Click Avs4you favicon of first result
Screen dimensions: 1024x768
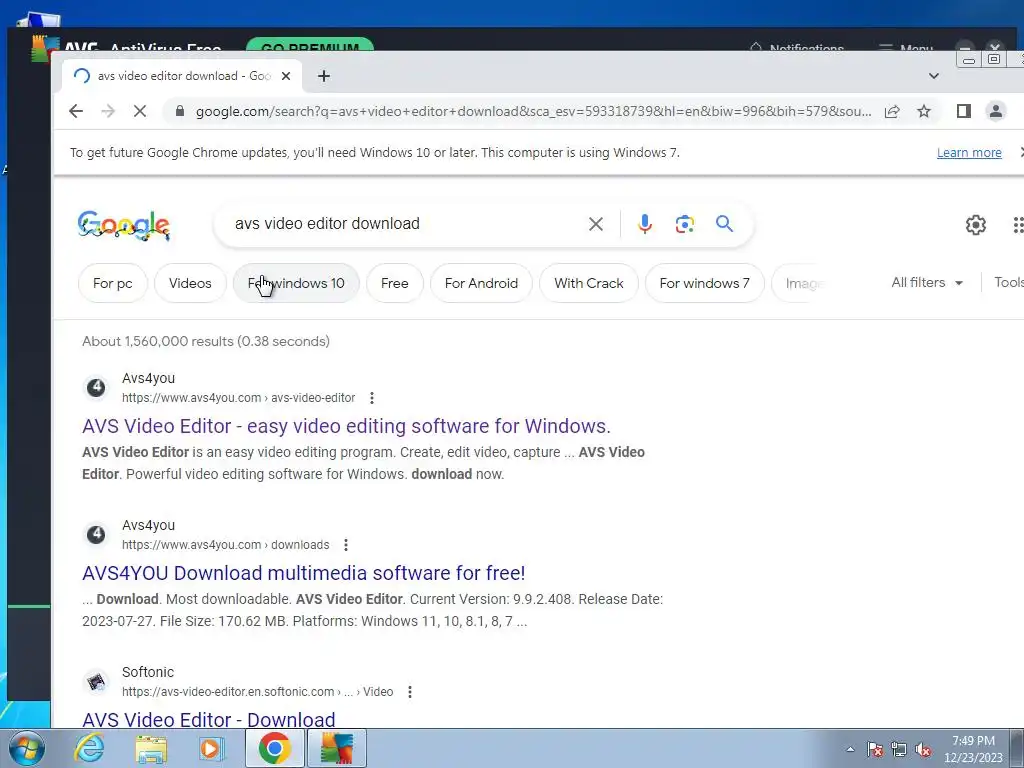[x=96, y=388]
